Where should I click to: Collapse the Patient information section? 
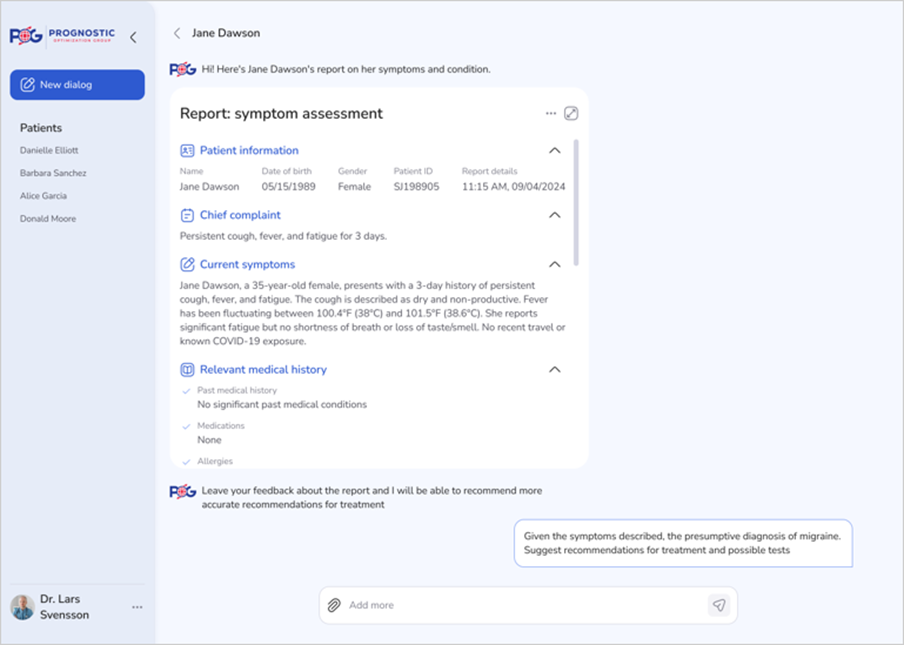(555, 150)
